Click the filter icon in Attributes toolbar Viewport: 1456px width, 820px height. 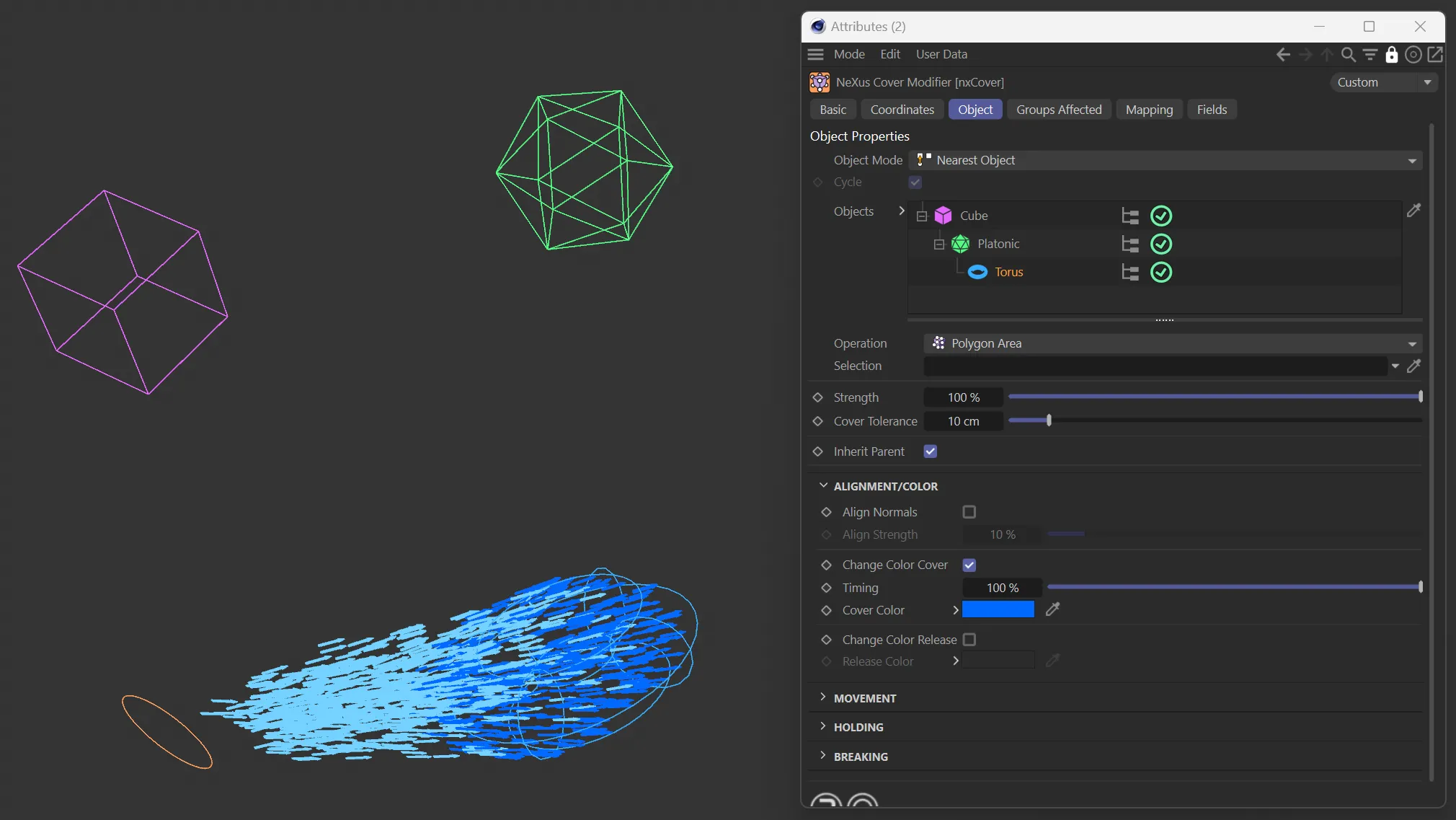tap(1370, 55)
